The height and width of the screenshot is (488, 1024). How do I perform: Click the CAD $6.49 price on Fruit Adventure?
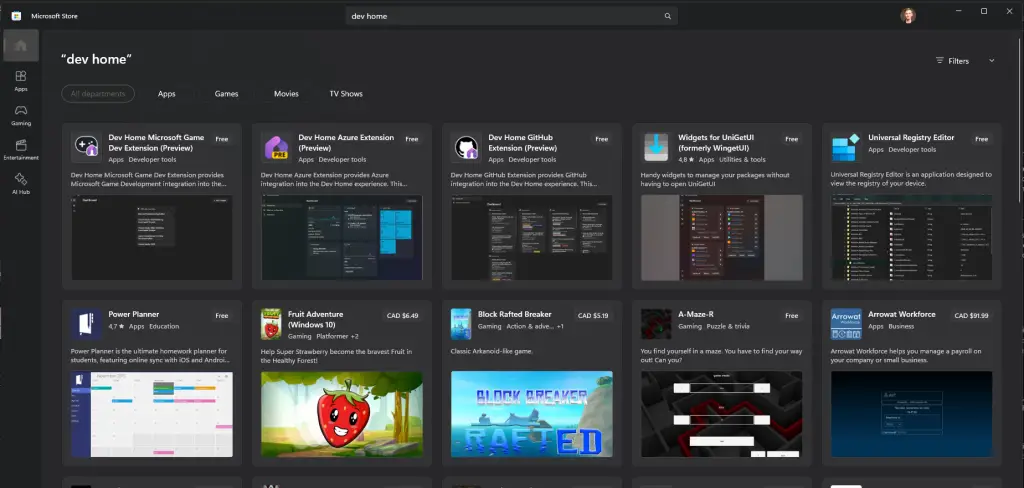[x=404, y=315]
